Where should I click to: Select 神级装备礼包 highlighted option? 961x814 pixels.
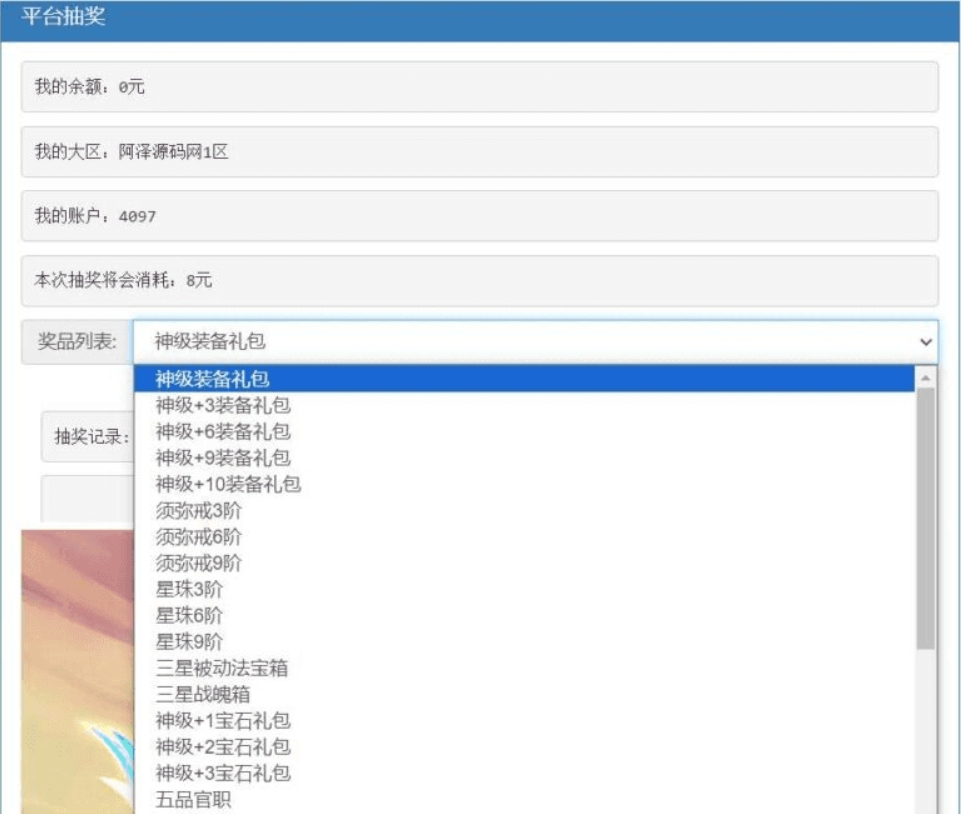[213, 379]
